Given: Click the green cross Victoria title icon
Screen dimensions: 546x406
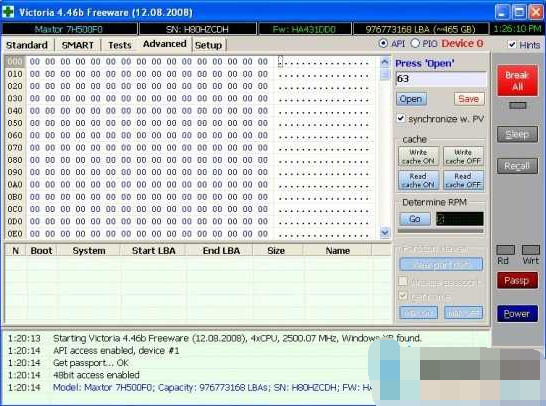Looking at the screenshot, I should [x=8, y=12].
